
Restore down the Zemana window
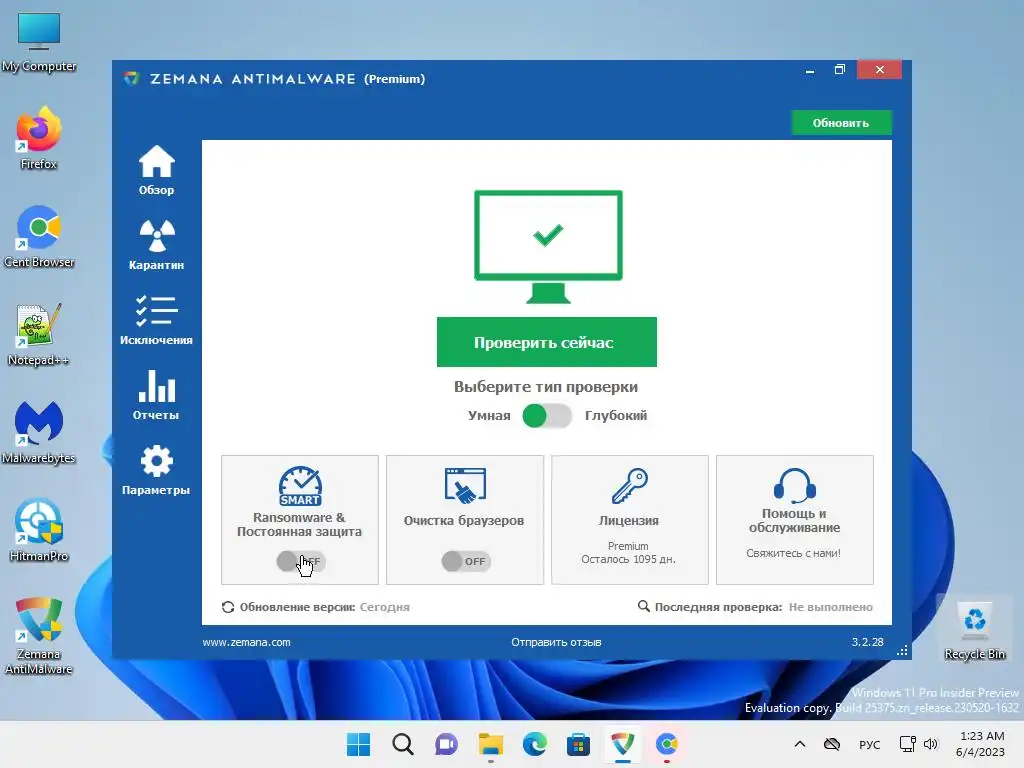coord(840,70)
